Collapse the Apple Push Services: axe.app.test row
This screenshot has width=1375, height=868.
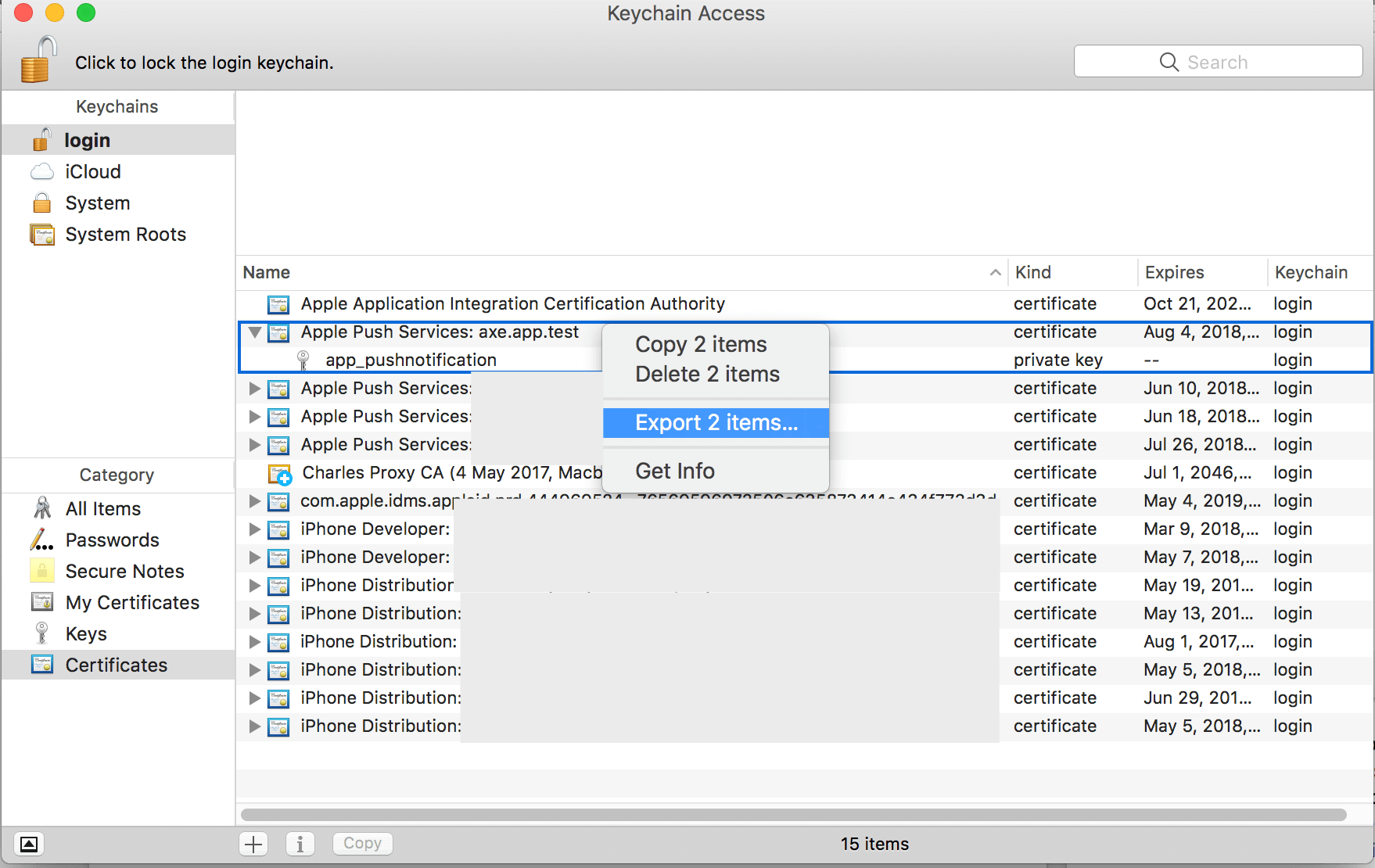point(254,332)
